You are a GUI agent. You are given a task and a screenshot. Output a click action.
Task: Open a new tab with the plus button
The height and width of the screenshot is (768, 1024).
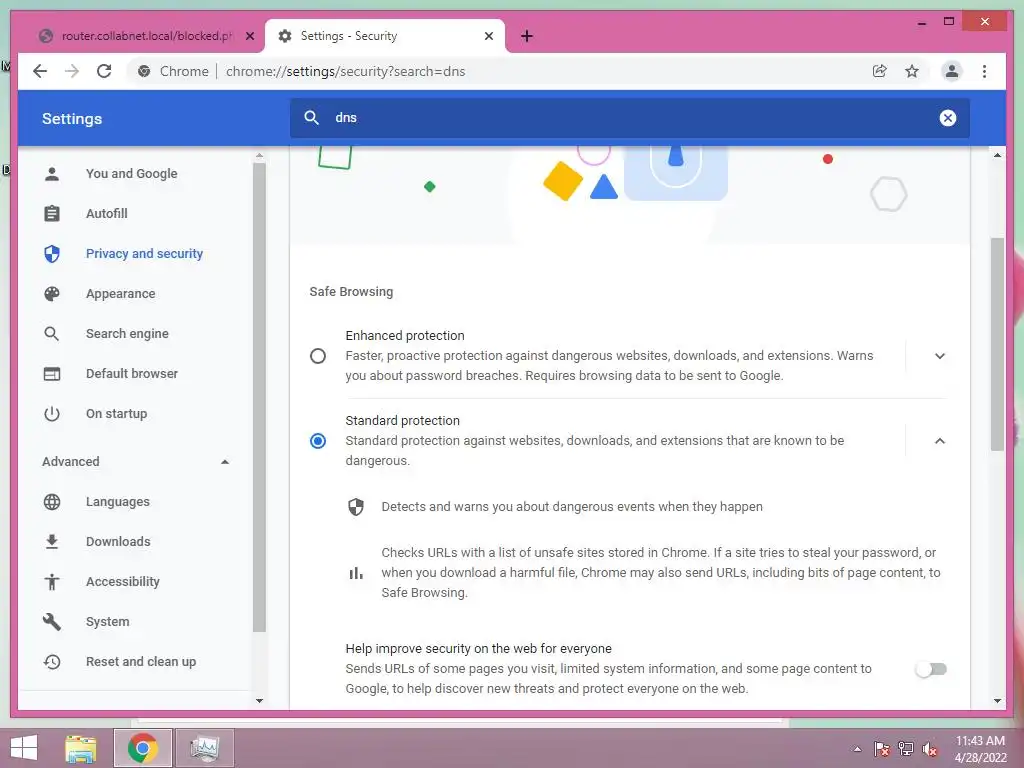(x=527, y=36)
